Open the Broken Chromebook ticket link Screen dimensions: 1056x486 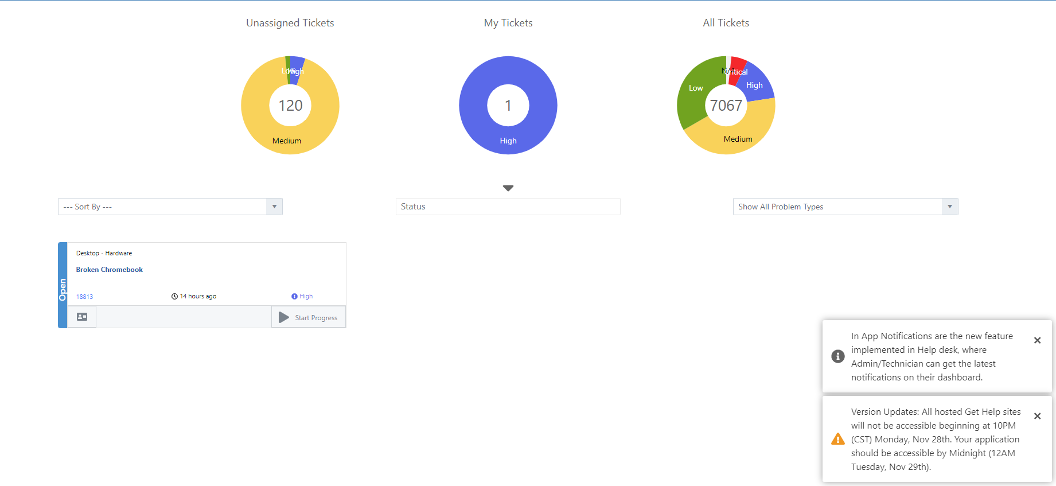[x=109, y=270]
